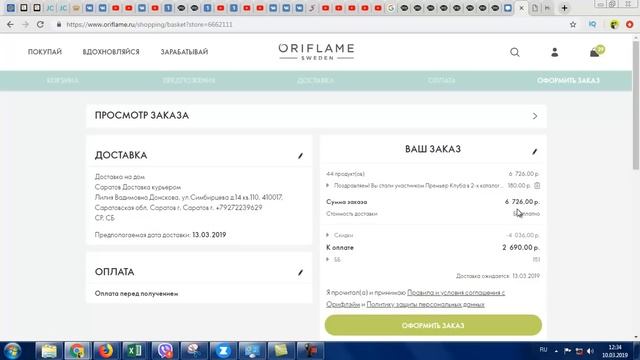This screenshot has width=640, height=360.
Task: Open Правила и условия соглашения link
Action: 456,293
